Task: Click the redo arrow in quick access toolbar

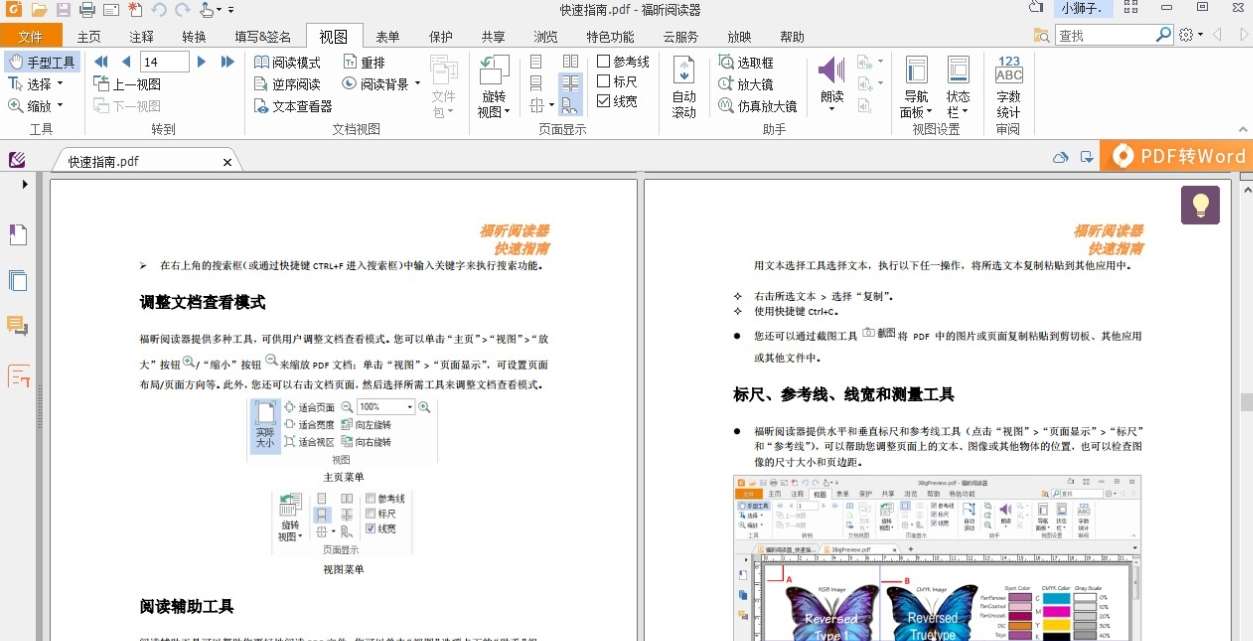Action: click(x=182, y=10)
